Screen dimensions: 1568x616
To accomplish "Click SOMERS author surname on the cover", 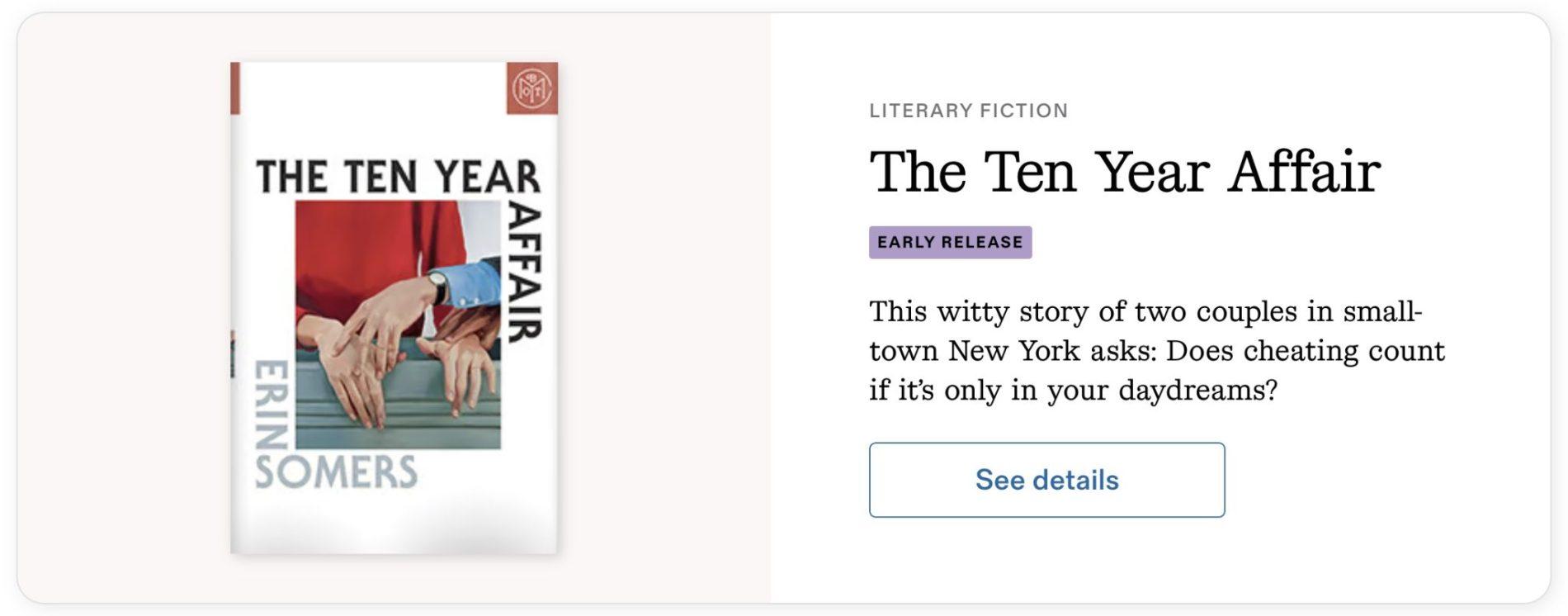I will [336, 473].
